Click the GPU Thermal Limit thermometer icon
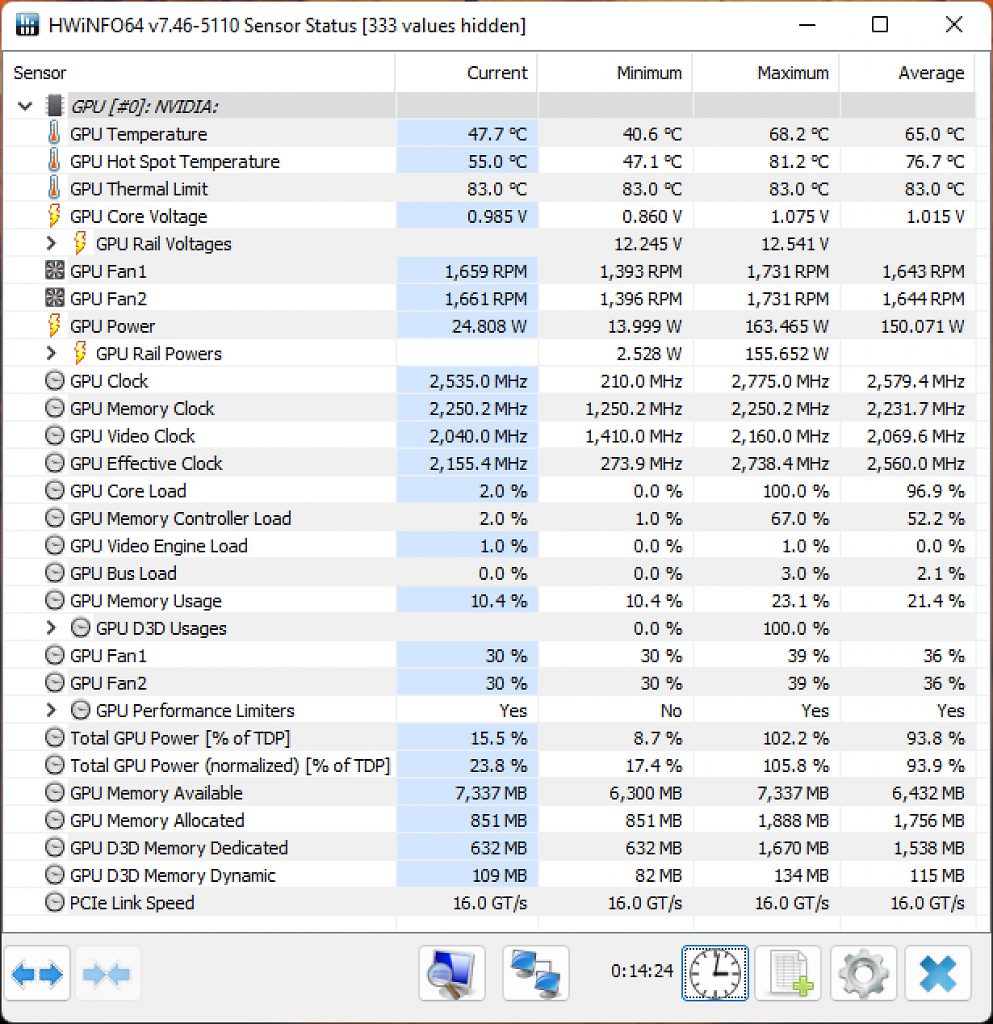 (54, 188)
